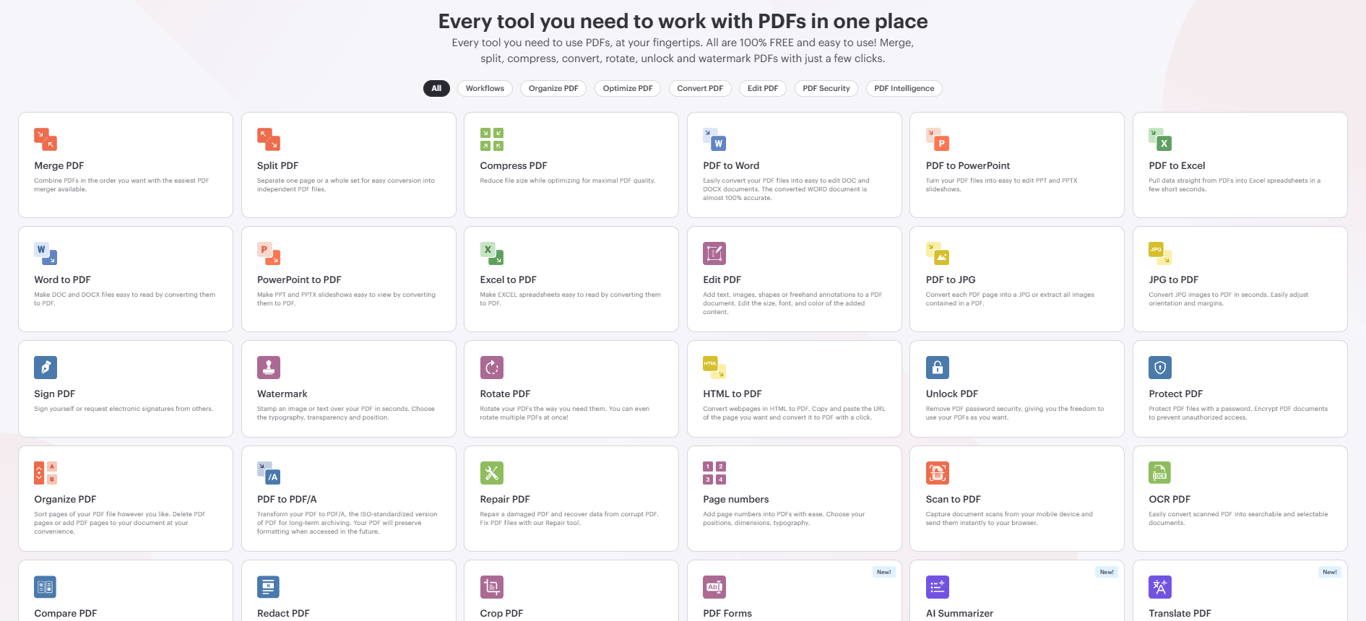Click New badge on AI Summarizer card
This screenshot has height=621, width=1366.
(x=1106, y=572)
